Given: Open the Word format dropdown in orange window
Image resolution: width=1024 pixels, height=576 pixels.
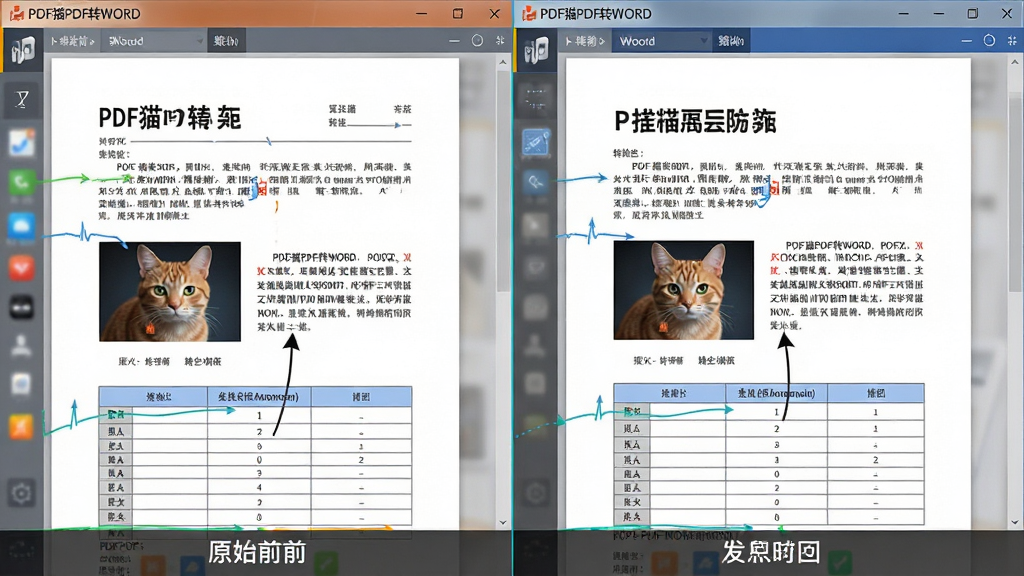Looking at the screenshot, I should (x=155, y=41).
